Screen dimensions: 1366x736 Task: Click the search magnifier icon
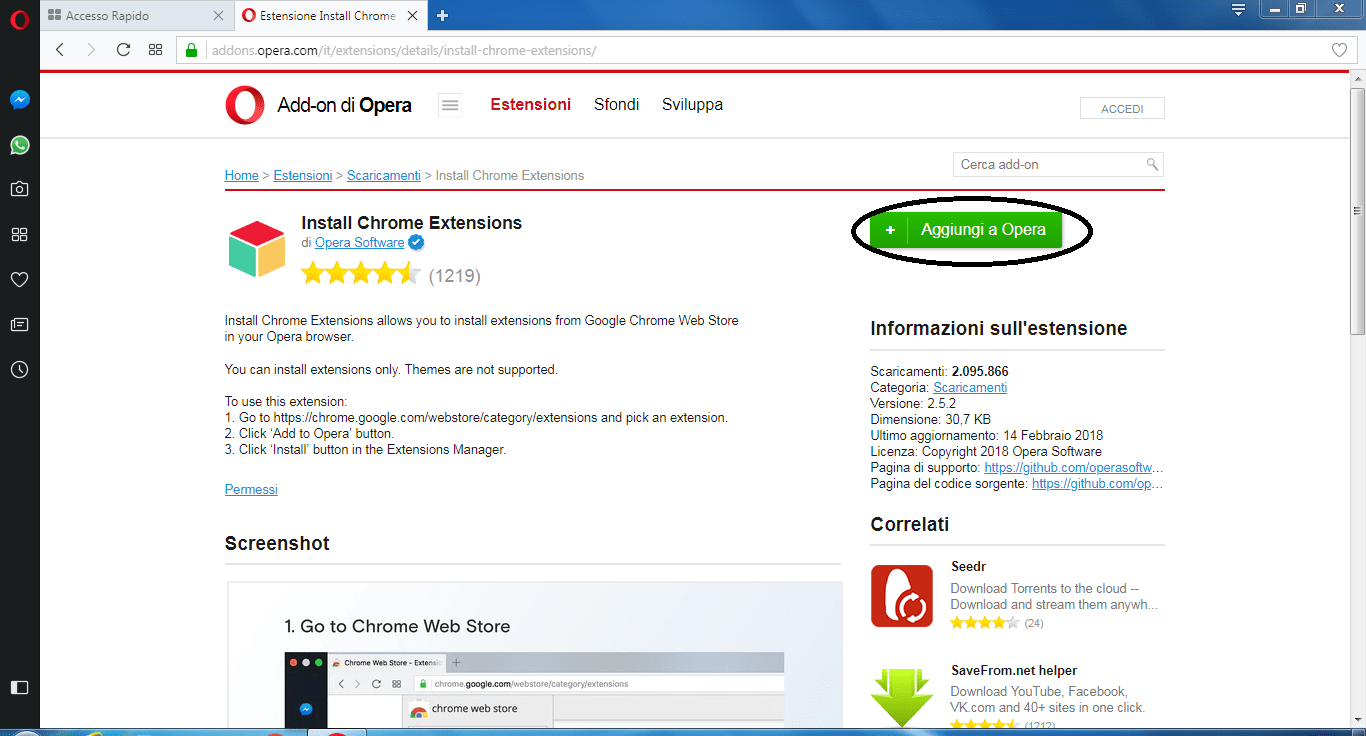1153,164
